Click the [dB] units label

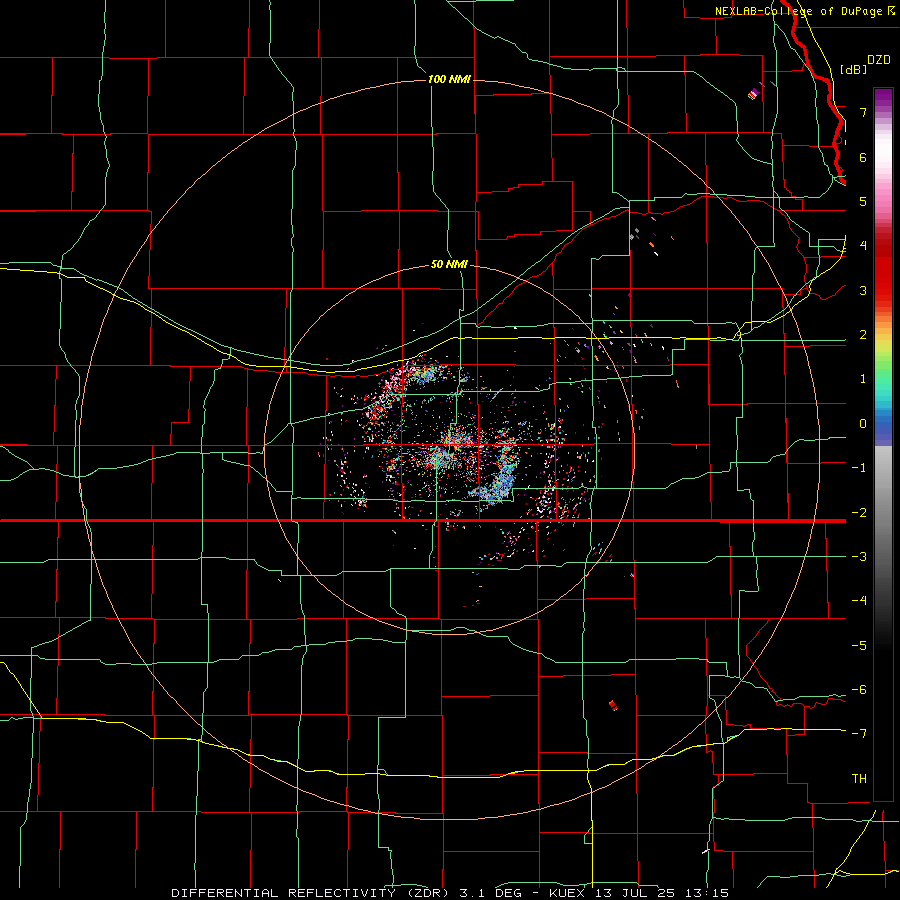click(x=854, y=69)
